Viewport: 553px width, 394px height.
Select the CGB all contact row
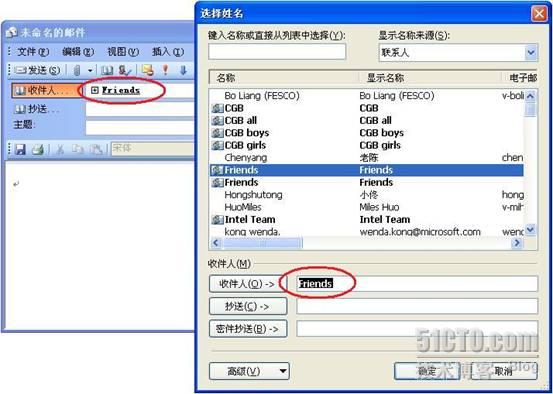pos(367,121)
